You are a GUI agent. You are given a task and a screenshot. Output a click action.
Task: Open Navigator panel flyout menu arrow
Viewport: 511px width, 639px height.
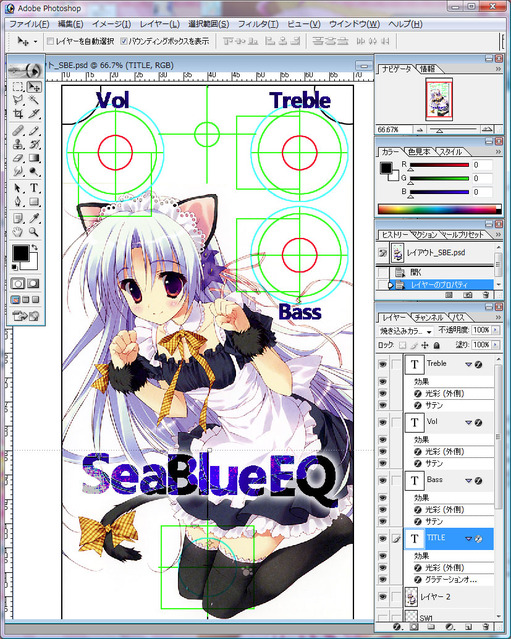click(498, 69)
